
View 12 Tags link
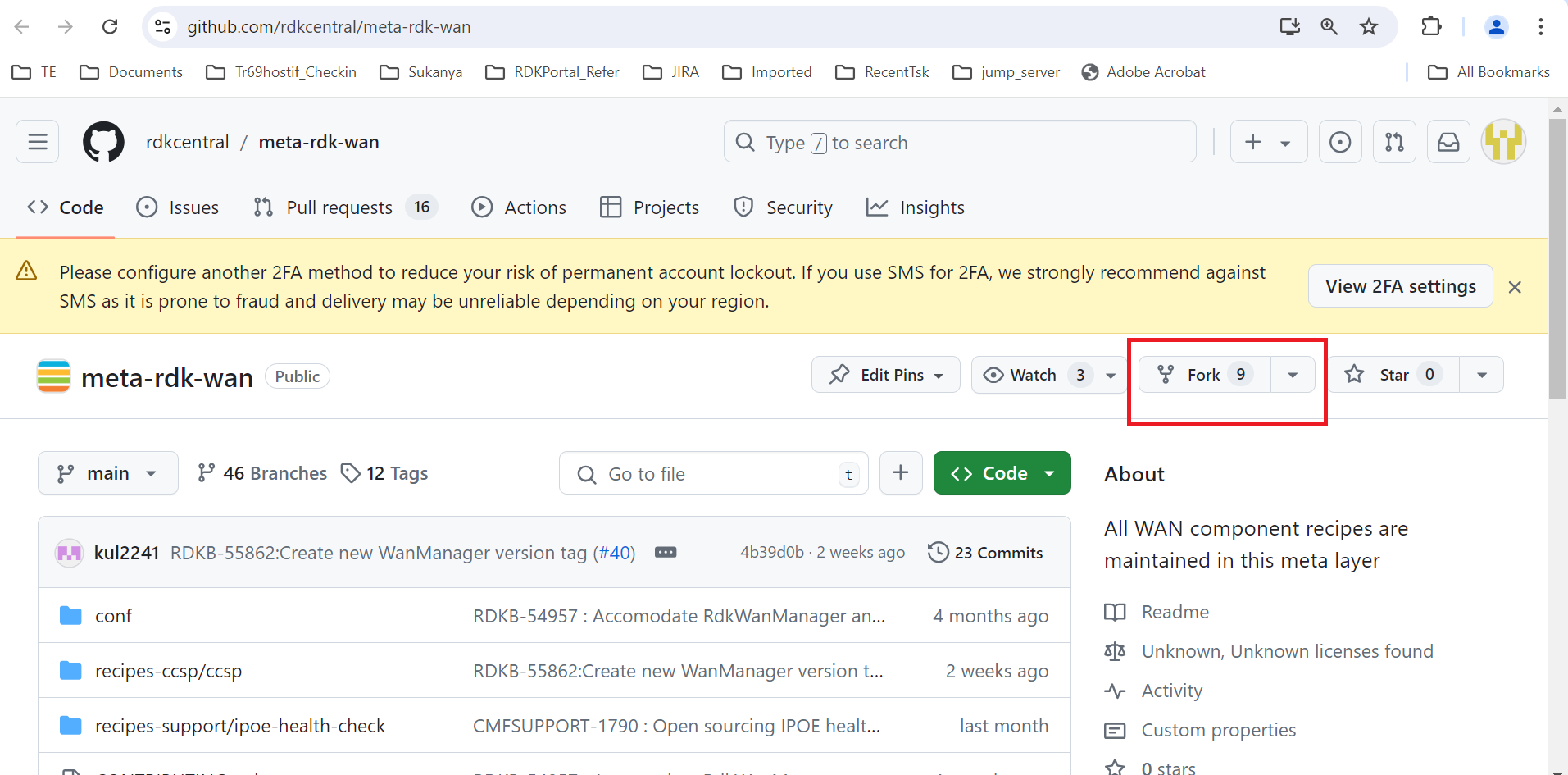384,473
